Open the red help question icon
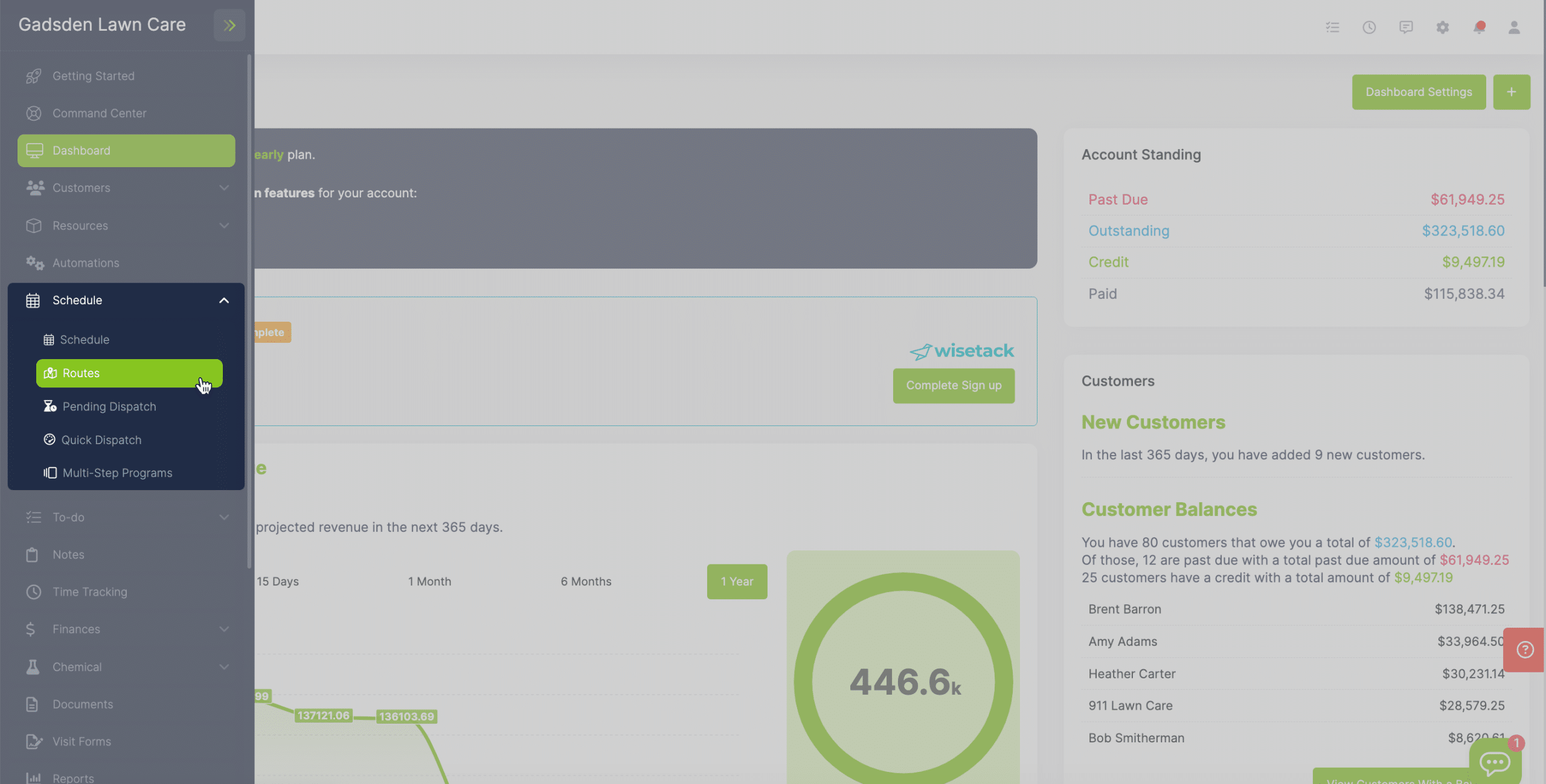Viewport: 1546px width, 784px height. pyautogui.click(x=1524, y=650)
